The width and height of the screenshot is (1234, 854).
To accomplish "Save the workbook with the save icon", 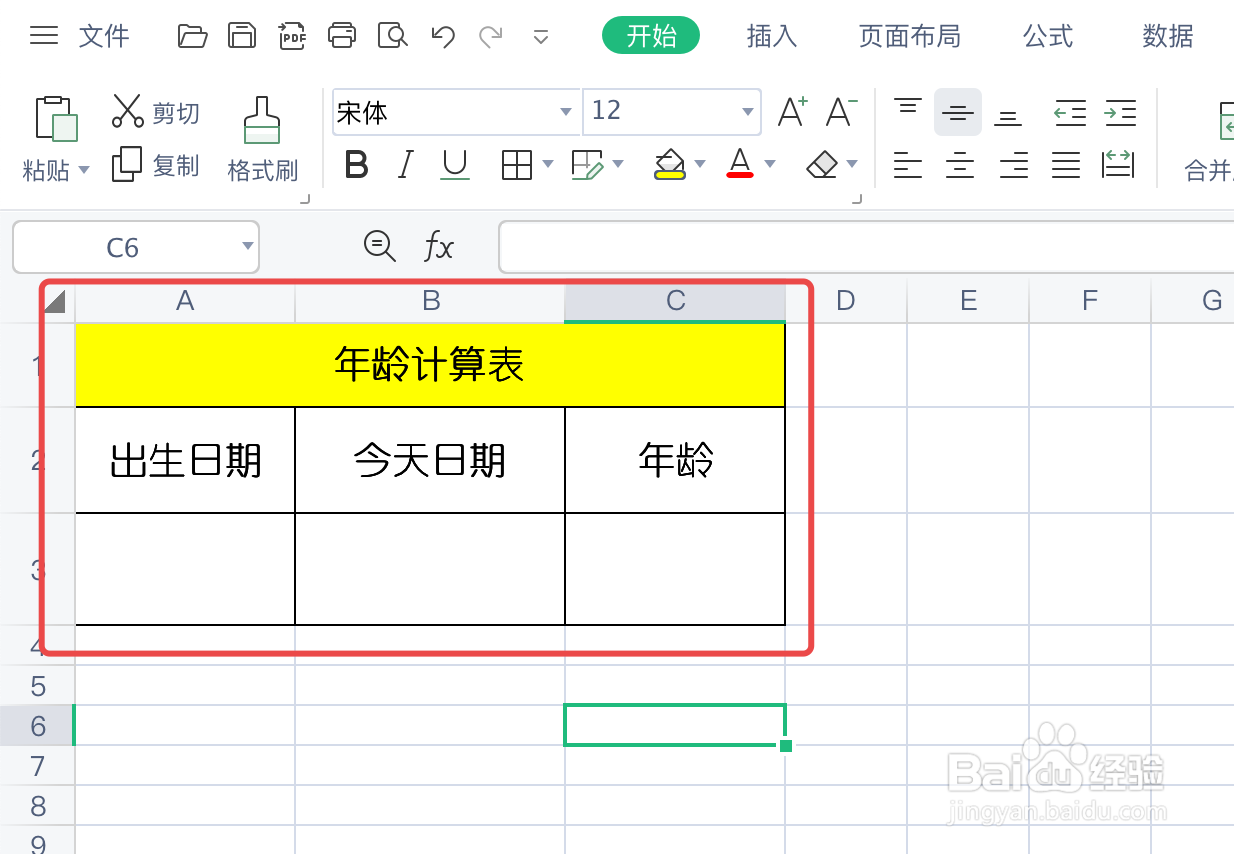I will (x=242, y=35).
